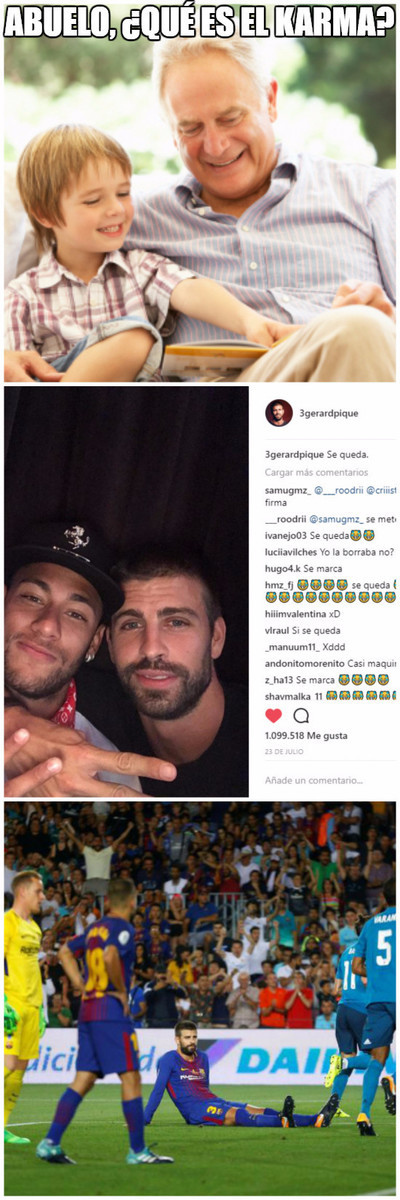Open the 1.099.518 Me gusta likes count

point(308,736)
